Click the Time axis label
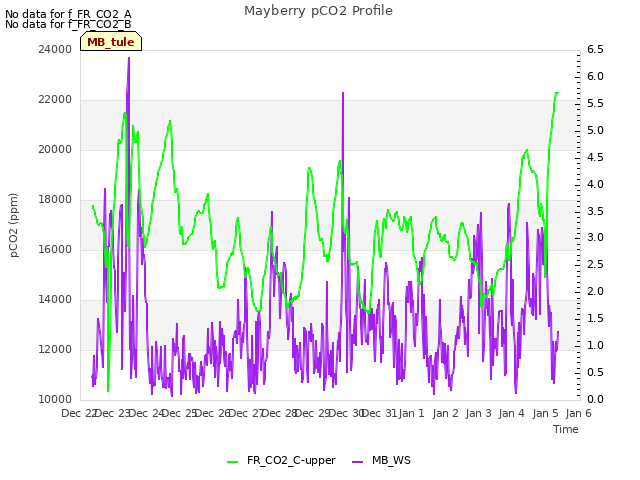Screen dimensions: 640x480 click(x=566, y=429)
